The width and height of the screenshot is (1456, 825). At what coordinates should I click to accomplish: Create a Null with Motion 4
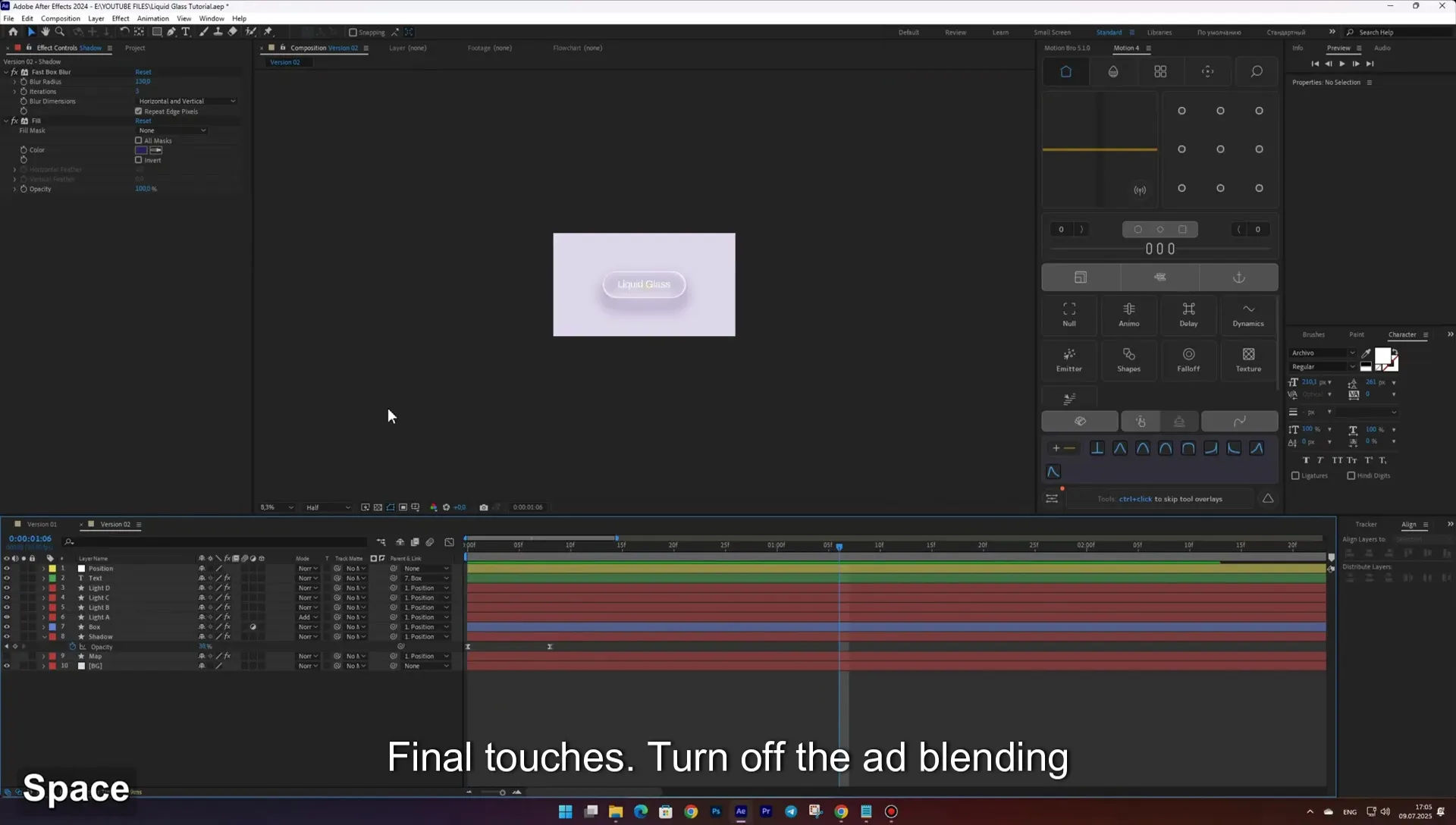tap(1069, 315)
